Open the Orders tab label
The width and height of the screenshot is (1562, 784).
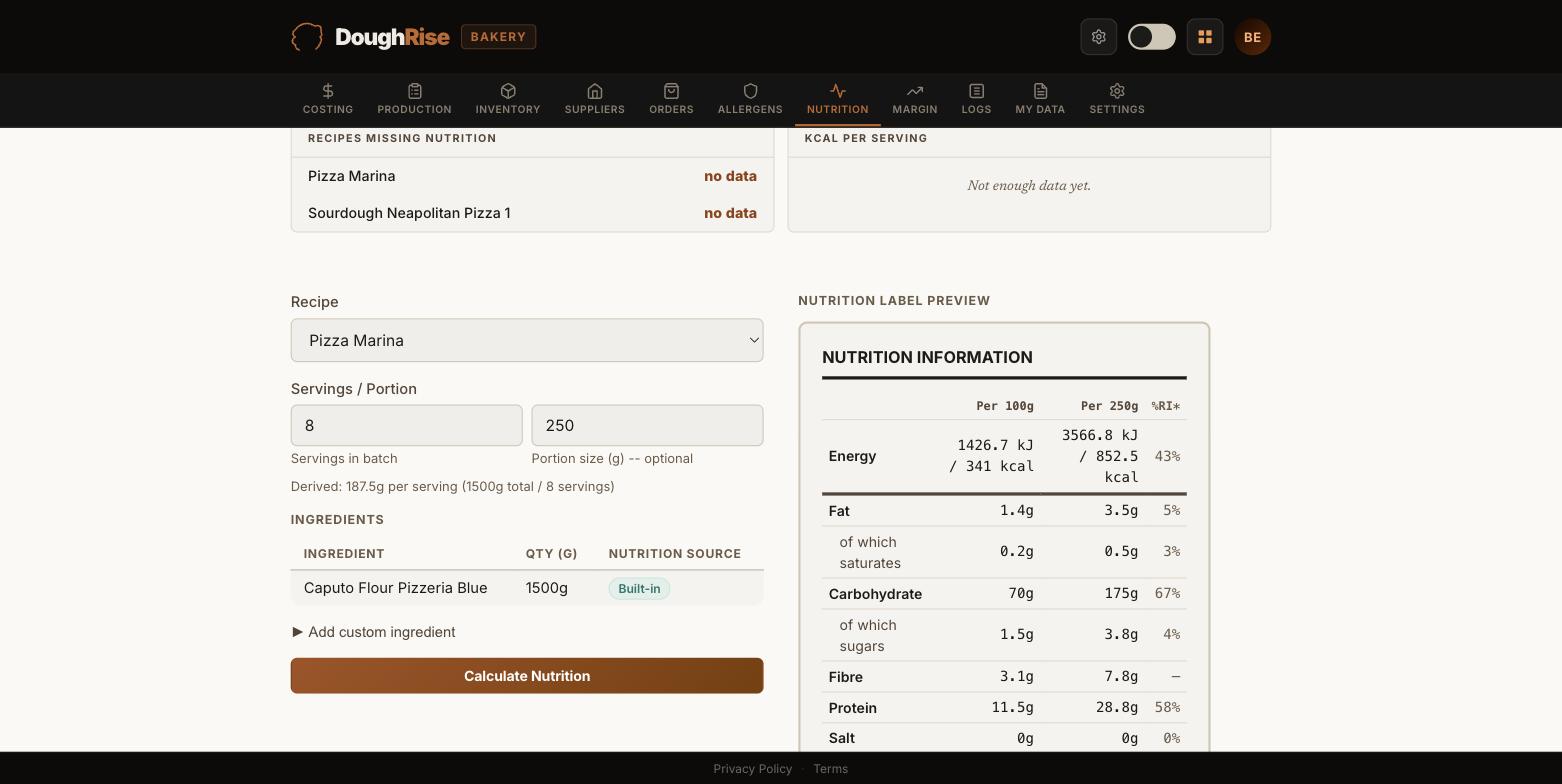[x=671, y=109]
